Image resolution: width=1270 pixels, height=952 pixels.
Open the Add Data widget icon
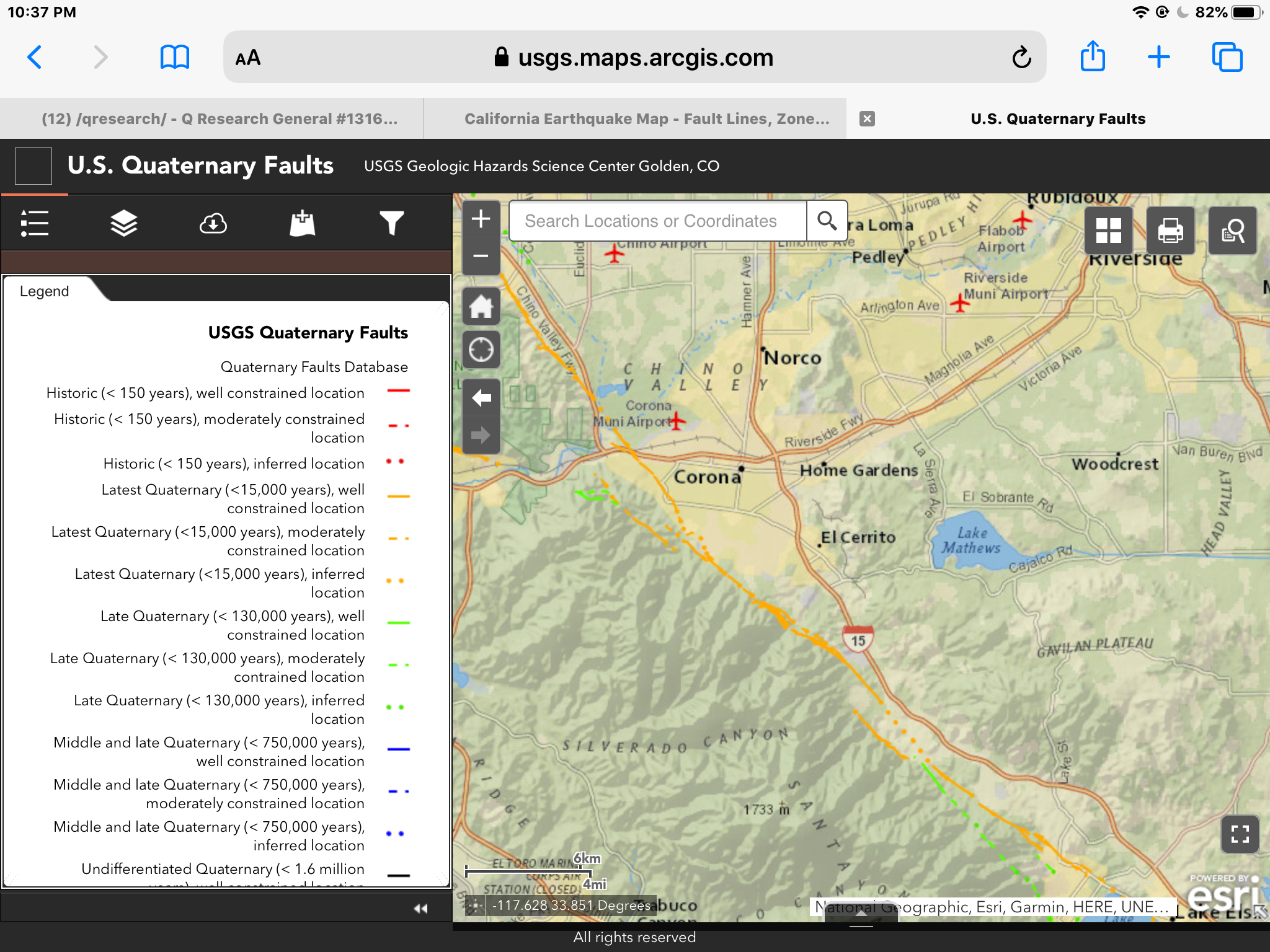(x=303, y=223)
